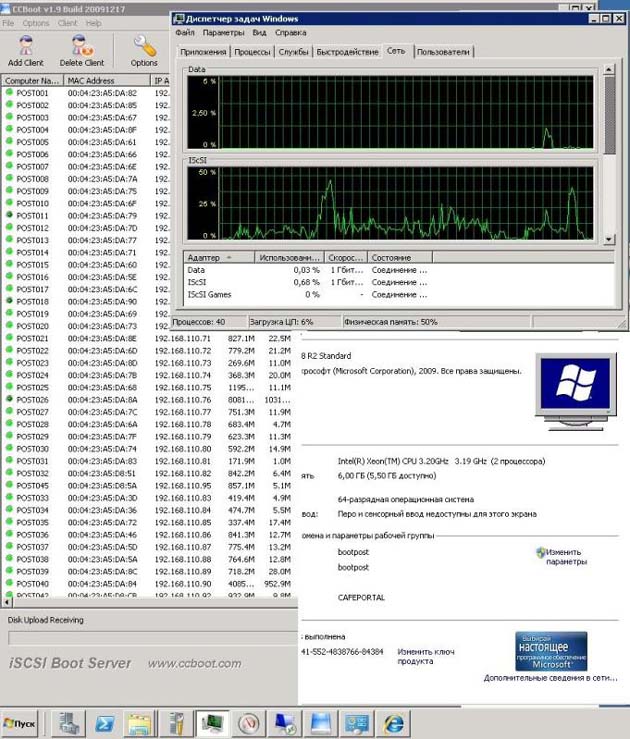Viewport: 630px width, 739px height.
Task: Click Изменить параметры link
Action: point(566,557)
